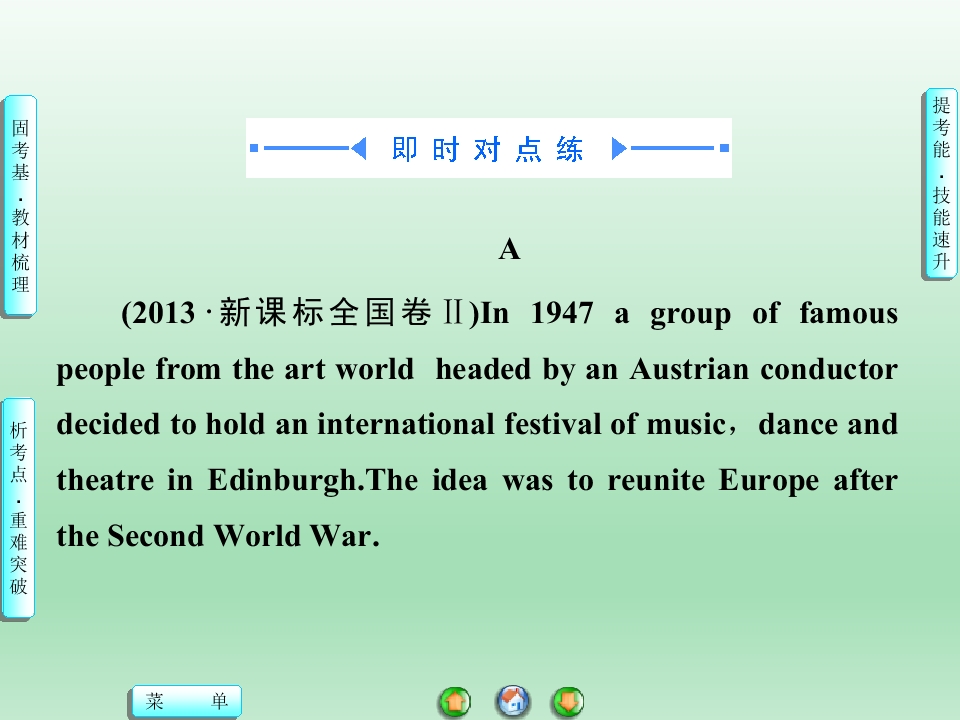
Task: Click the green up-arrow previous slide icon
Action: pyautogui.click(x=455, y=702)
